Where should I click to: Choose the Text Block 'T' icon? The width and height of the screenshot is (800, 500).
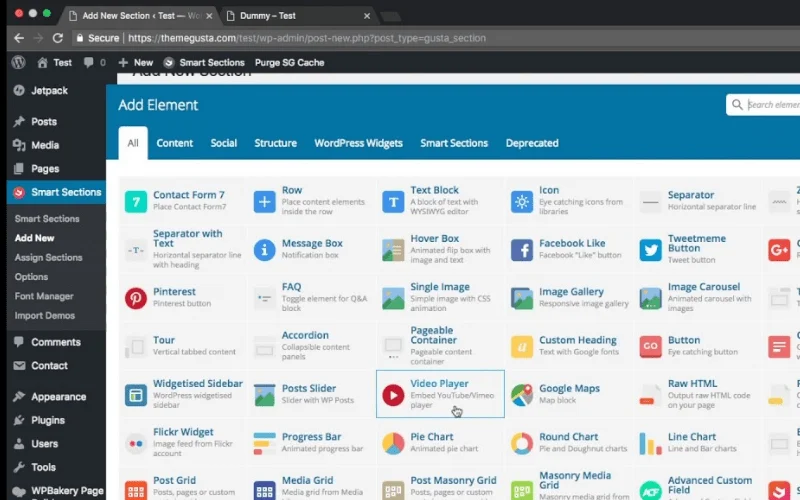tap(393, 202)
